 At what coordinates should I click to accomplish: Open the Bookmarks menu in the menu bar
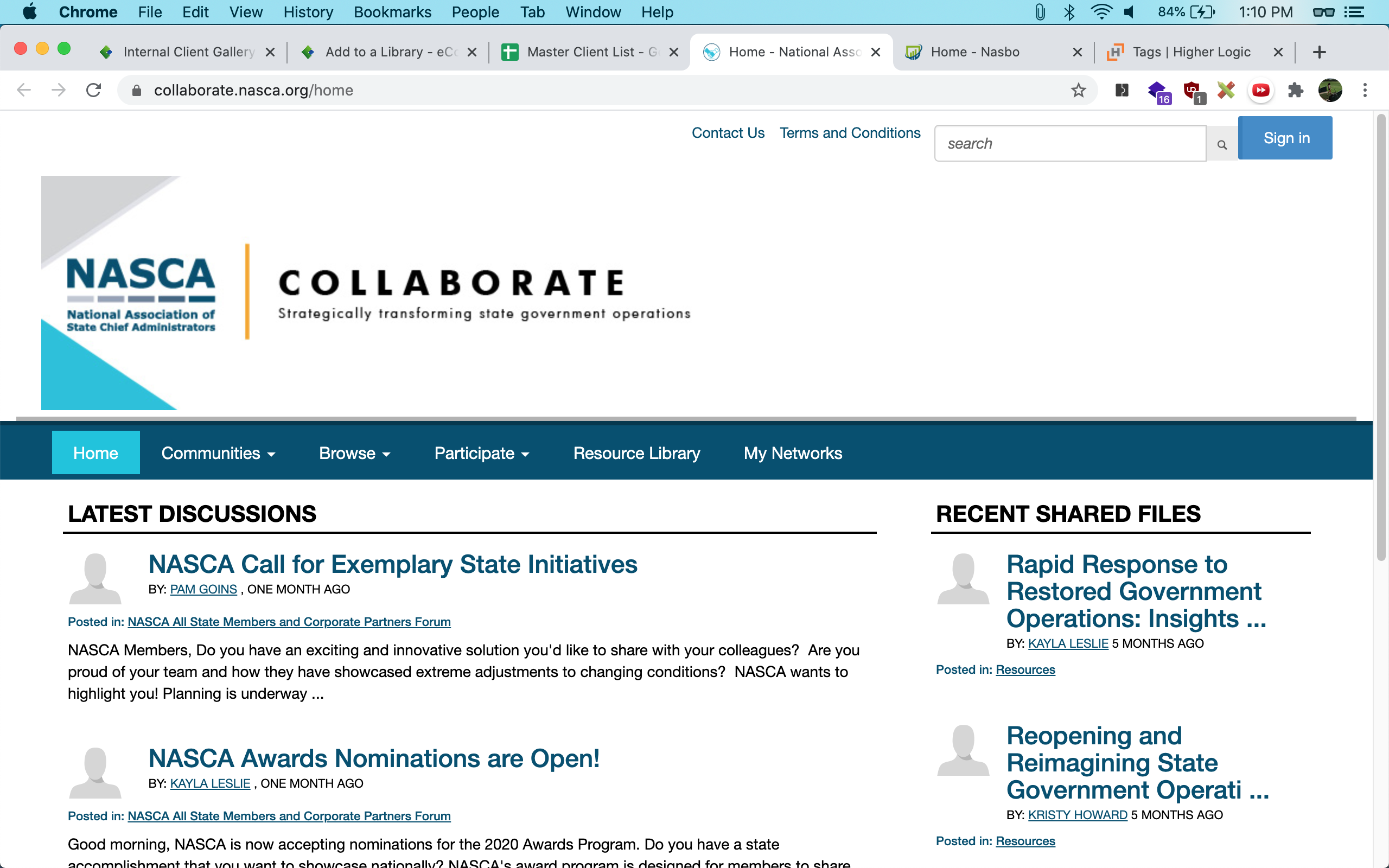[x=392, y=12]
